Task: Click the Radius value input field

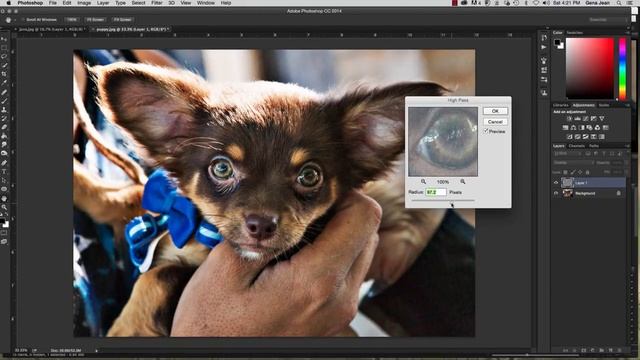Action: [436, 192]
